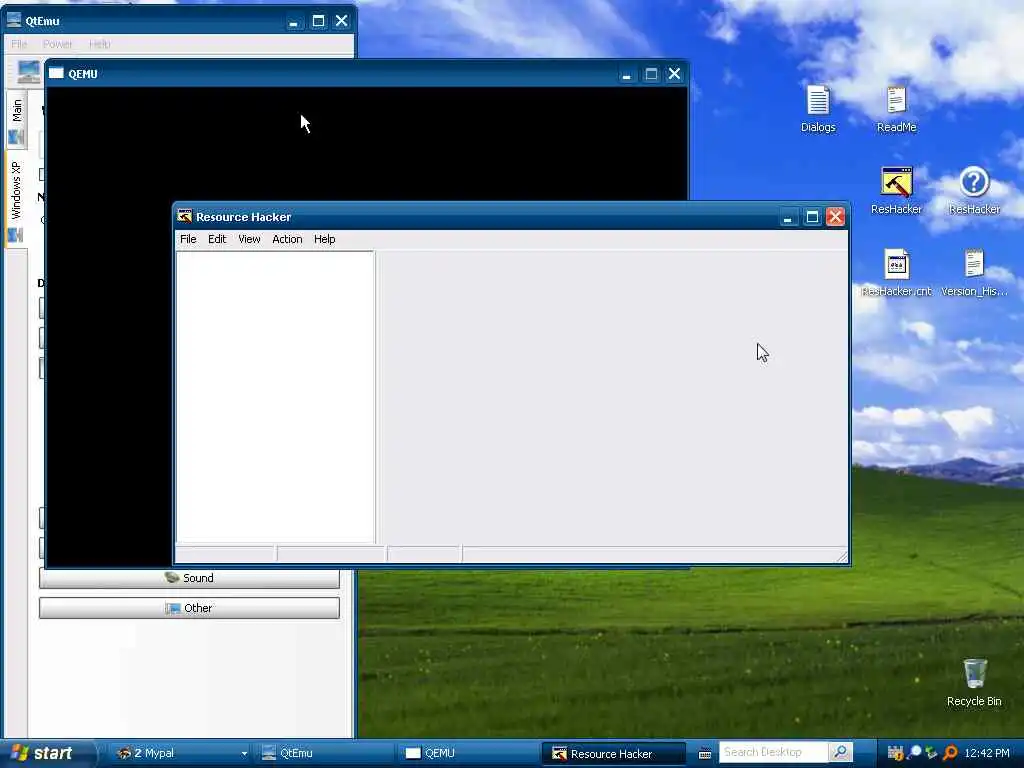
Task: Click the Resource Hacker resize grip
Action: click(x=841, y=556)
